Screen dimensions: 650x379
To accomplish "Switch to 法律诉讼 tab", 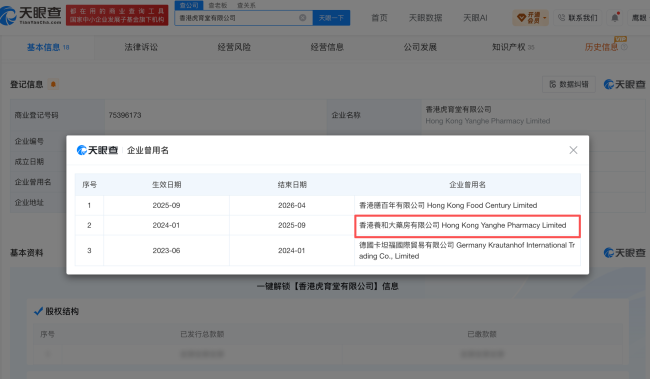I will pyautogui.click(x=141, y=47).
